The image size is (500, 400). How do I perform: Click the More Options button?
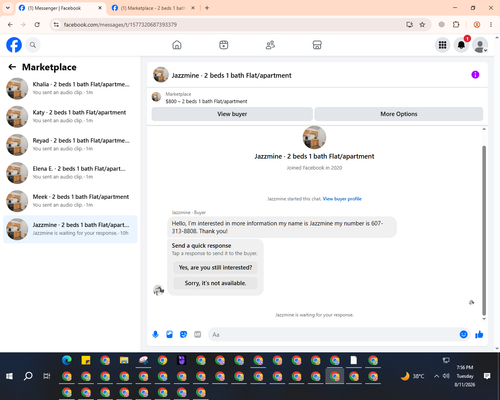pos(399,114)
